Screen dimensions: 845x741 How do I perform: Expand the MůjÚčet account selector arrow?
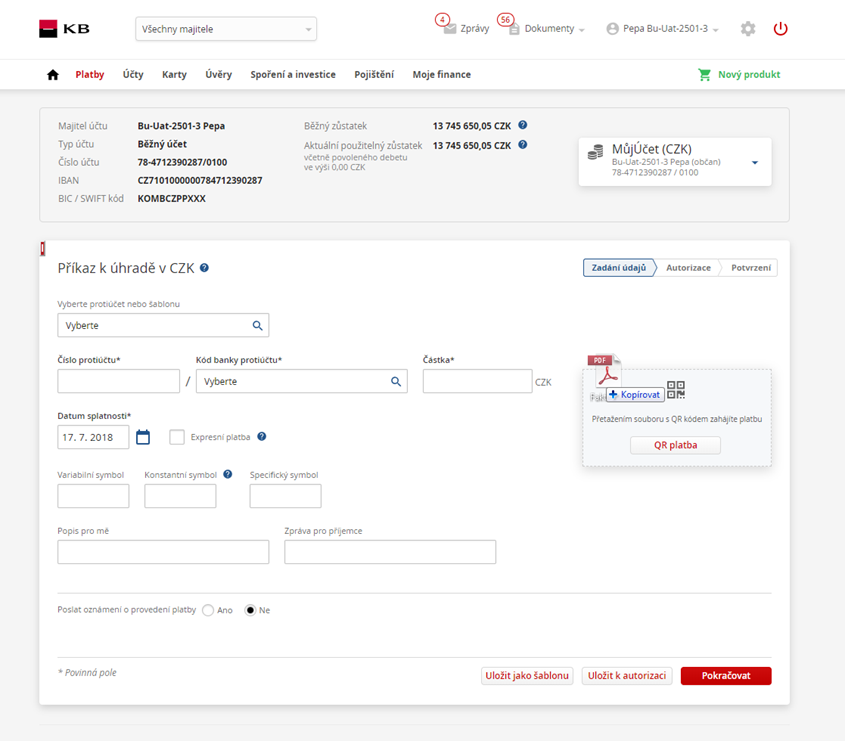pos(755,162)
